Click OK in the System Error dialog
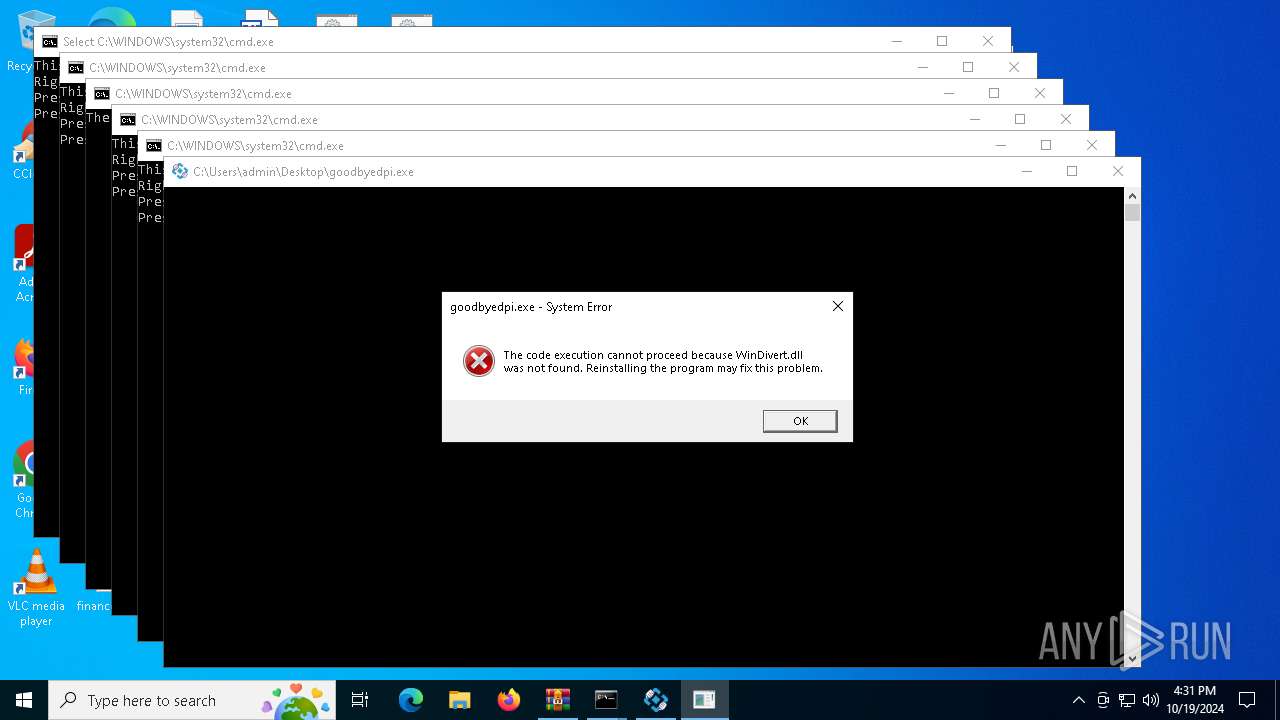The image size is (1280, 720). point(800,421)
